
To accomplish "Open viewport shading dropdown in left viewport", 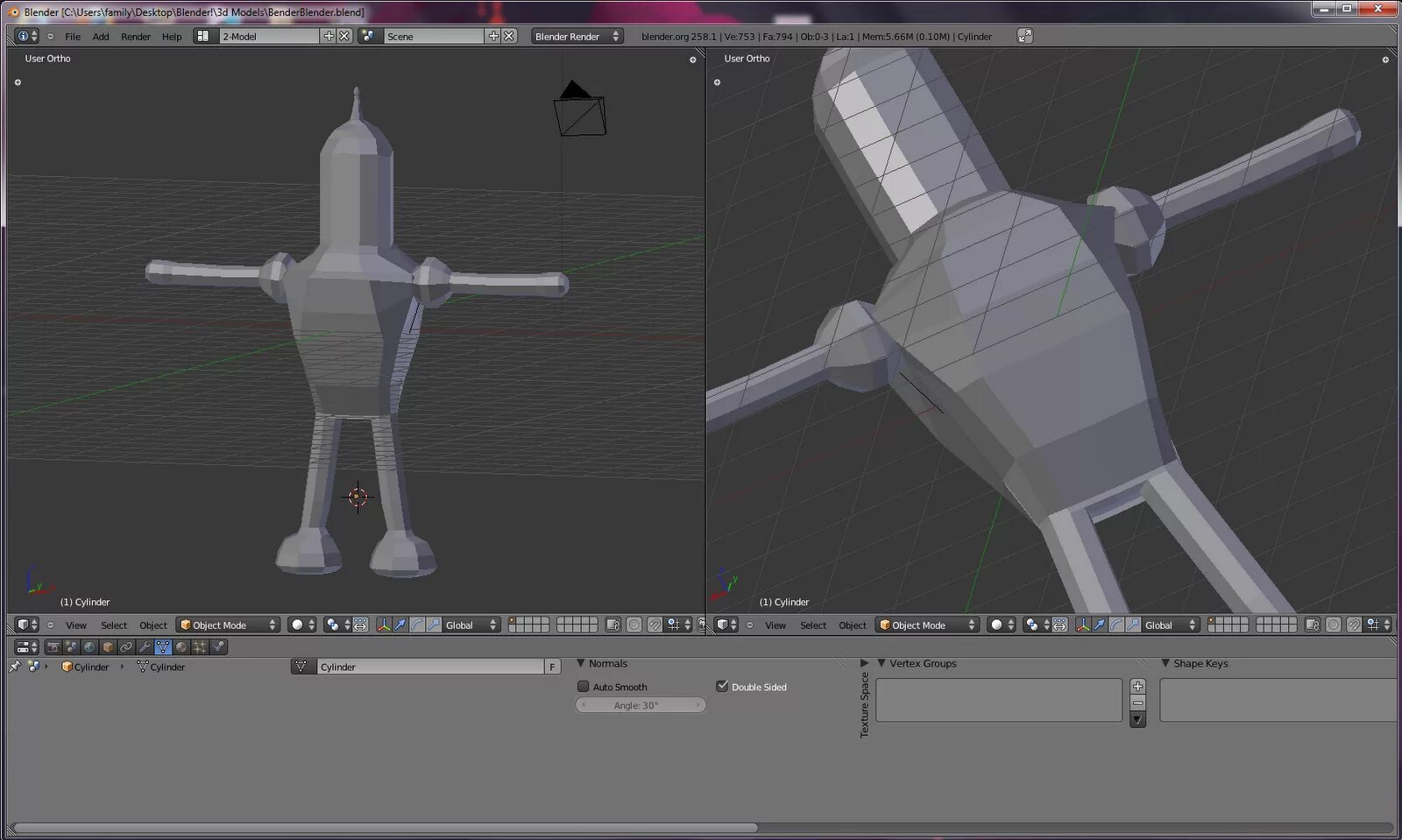I will coord(302,625).
